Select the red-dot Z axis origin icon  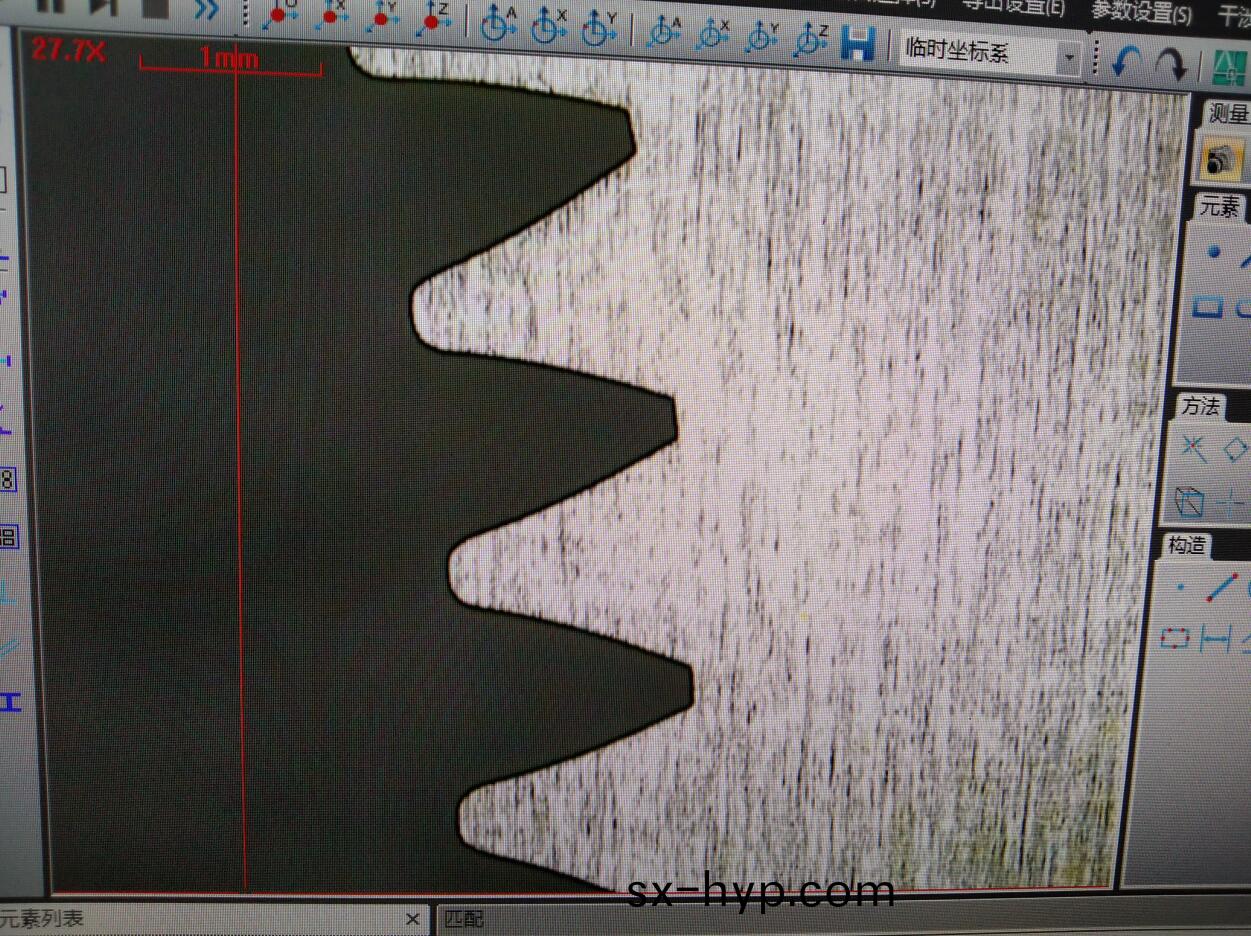click(x=434, y=19)
